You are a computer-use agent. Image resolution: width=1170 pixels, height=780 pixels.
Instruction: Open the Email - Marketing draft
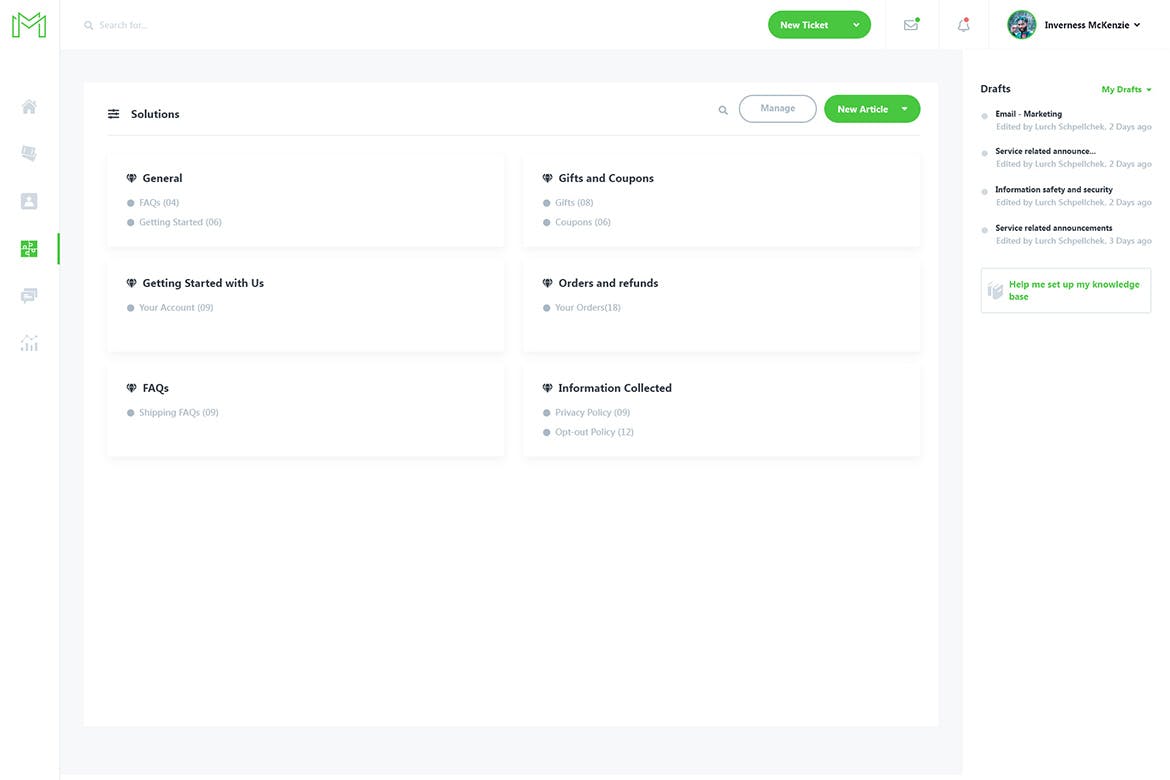pyautogui.click(x=1028, y=114)
